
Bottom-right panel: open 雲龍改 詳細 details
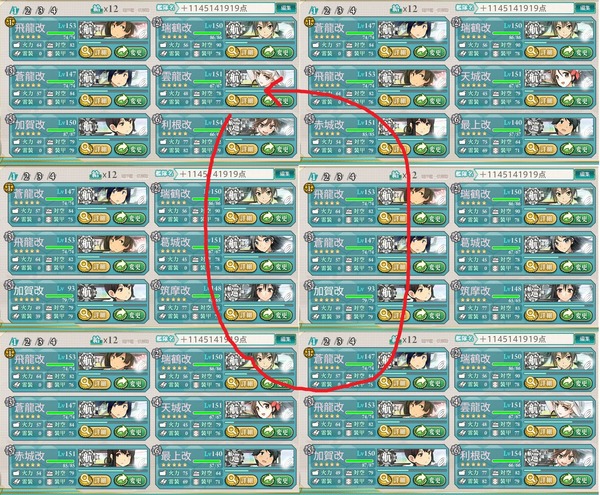click(540, 431)
